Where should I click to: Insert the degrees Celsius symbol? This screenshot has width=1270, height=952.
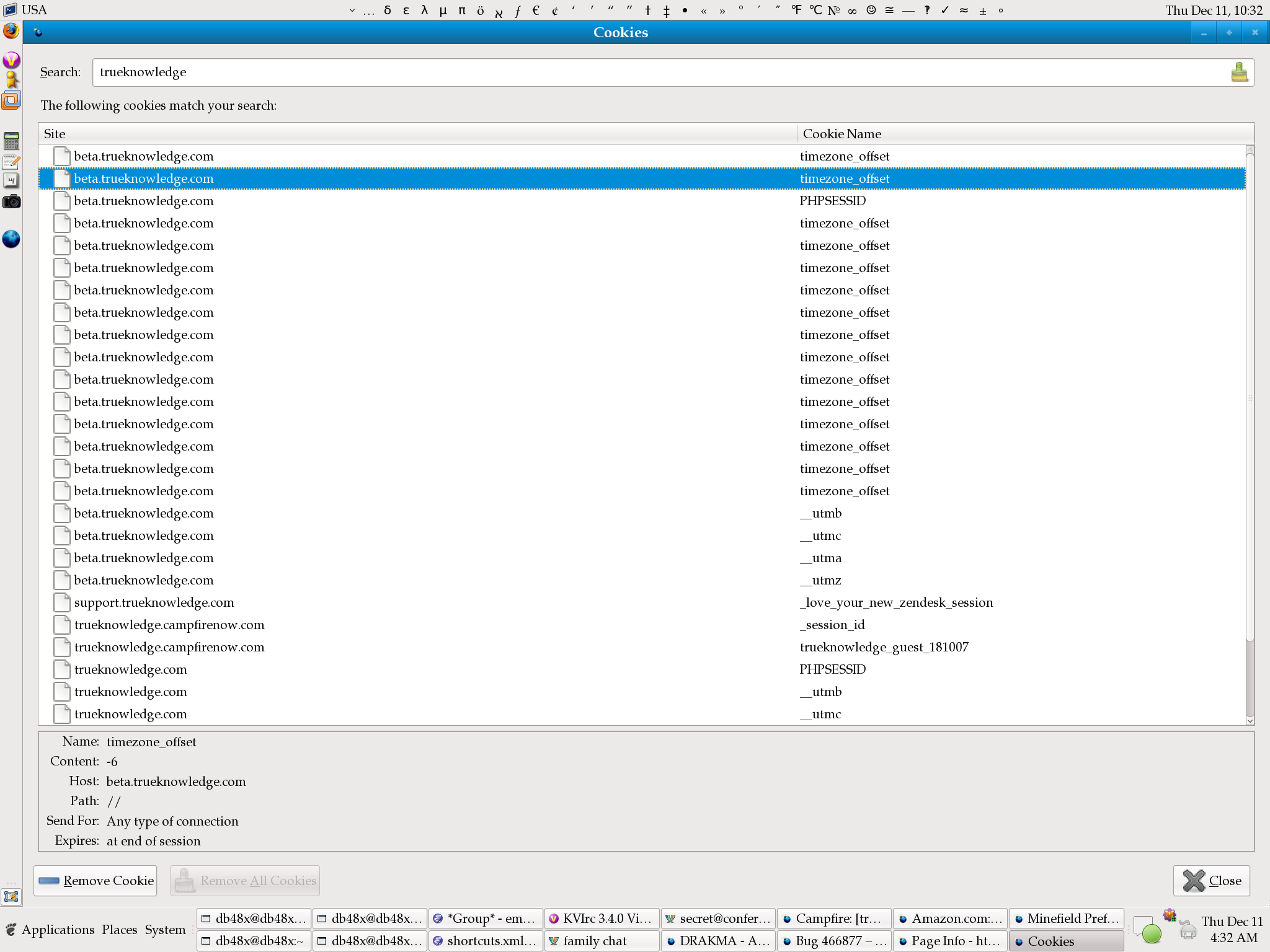pos(815,10)
